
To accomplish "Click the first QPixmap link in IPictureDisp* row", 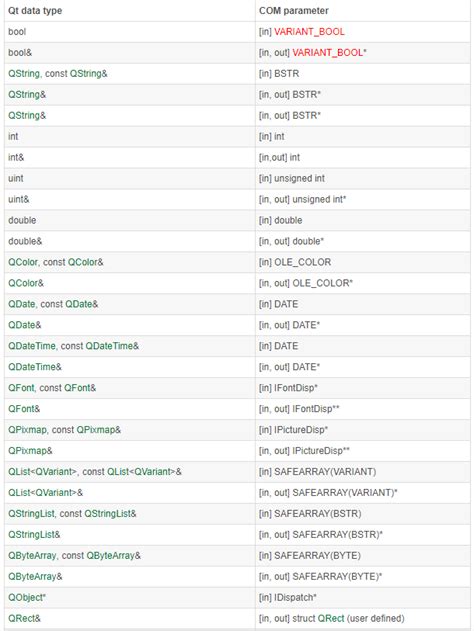I will pyautogui.click(x=27, y=430).
